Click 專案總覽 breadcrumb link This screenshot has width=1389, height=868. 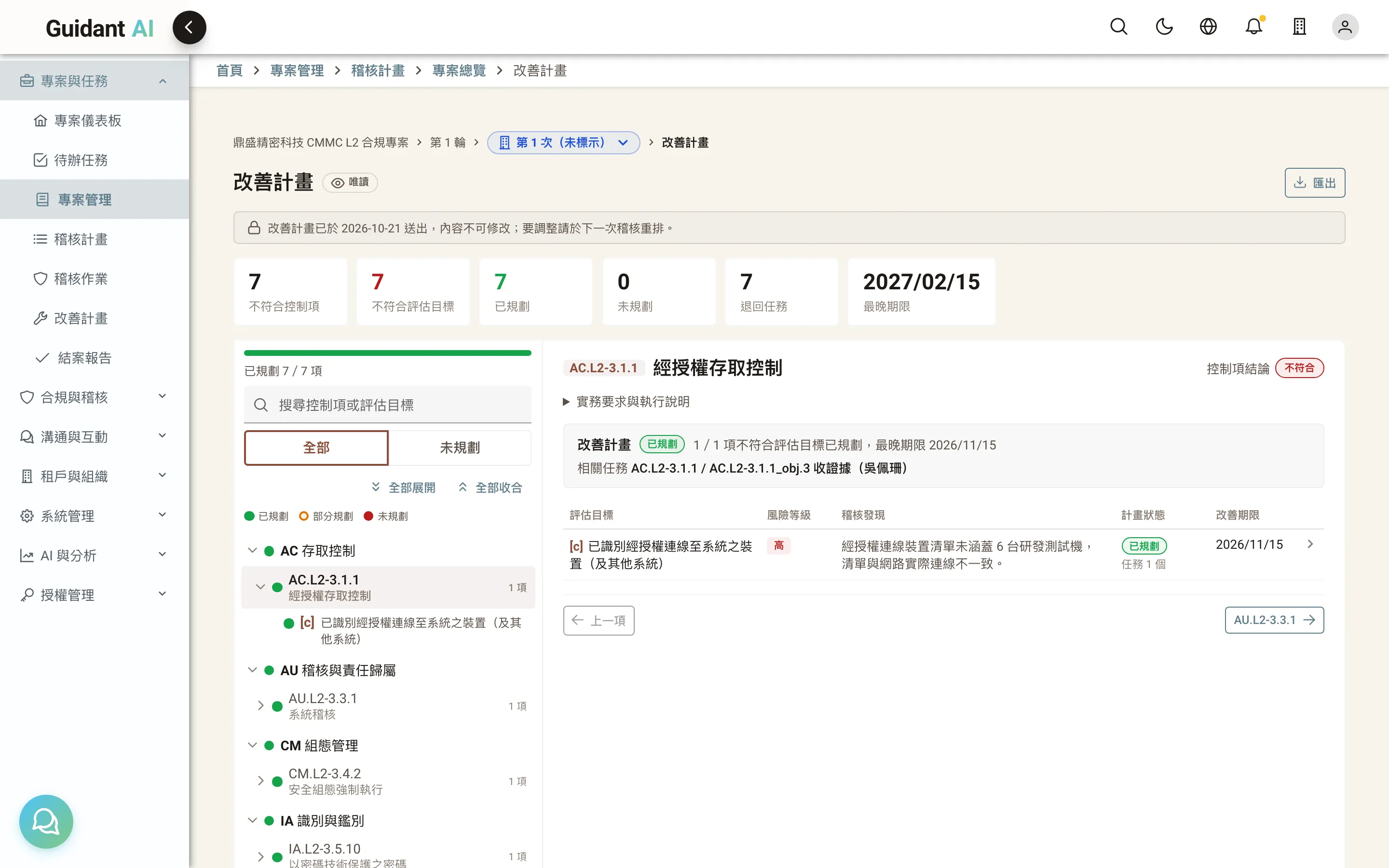pos(459,70)
